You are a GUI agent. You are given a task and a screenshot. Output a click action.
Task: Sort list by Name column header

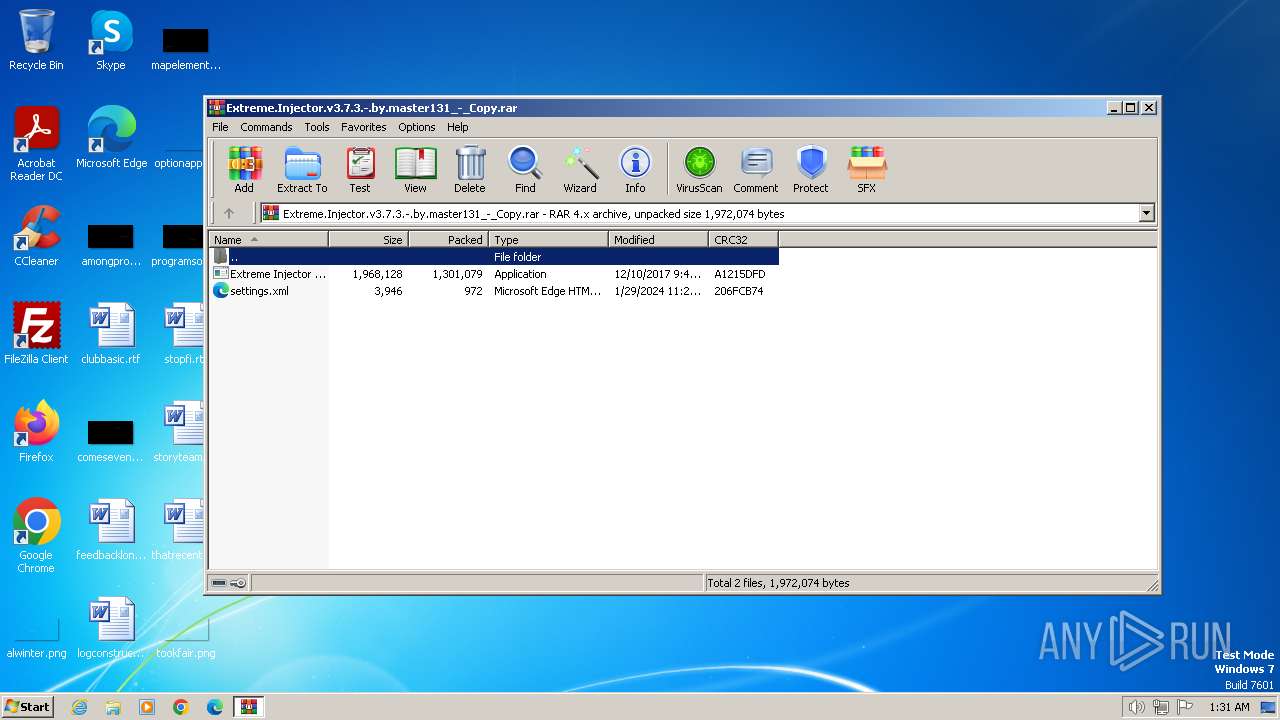(x=268, y=240)
